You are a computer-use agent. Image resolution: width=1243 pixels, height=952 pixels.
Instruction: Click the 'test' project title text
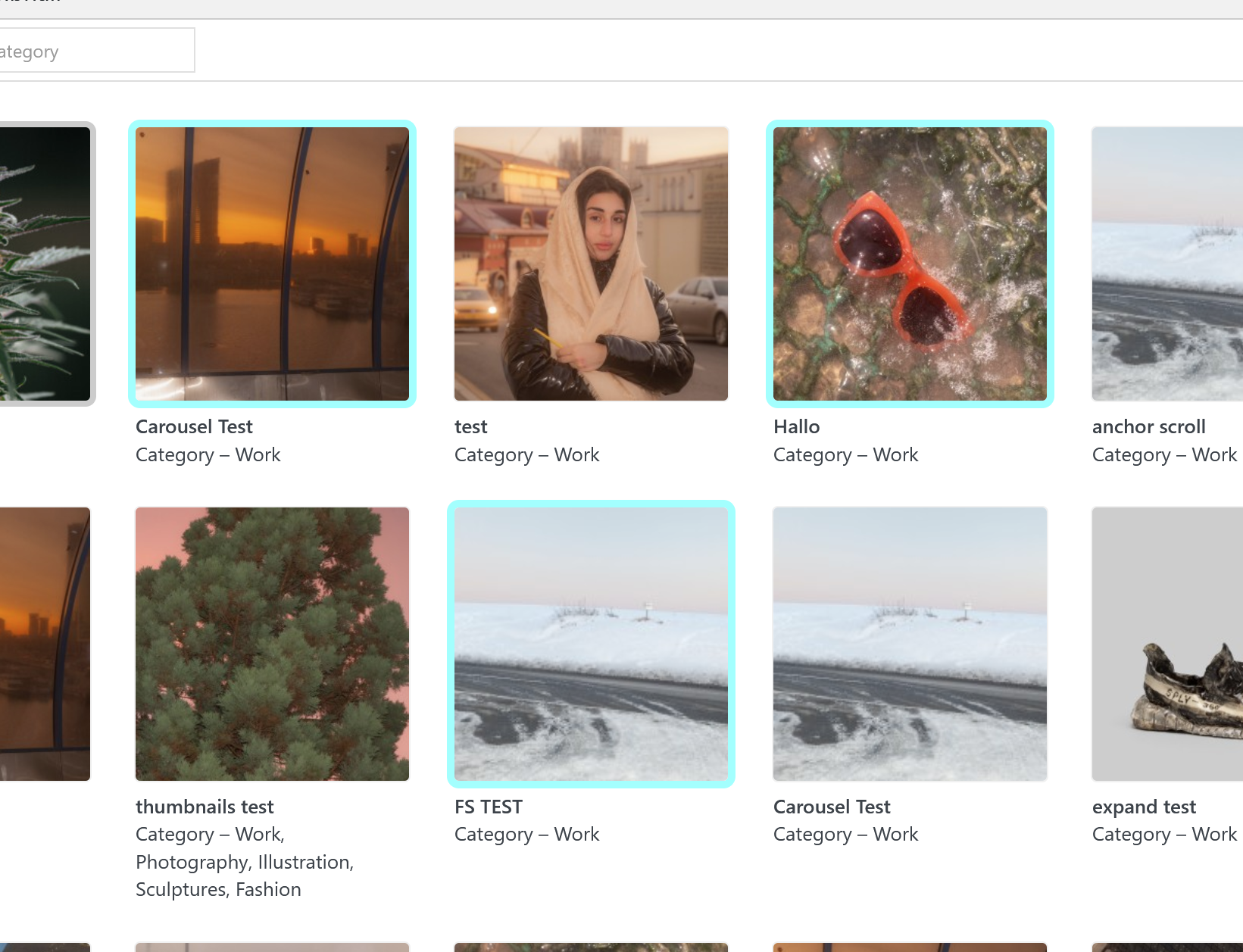[470, 427]
